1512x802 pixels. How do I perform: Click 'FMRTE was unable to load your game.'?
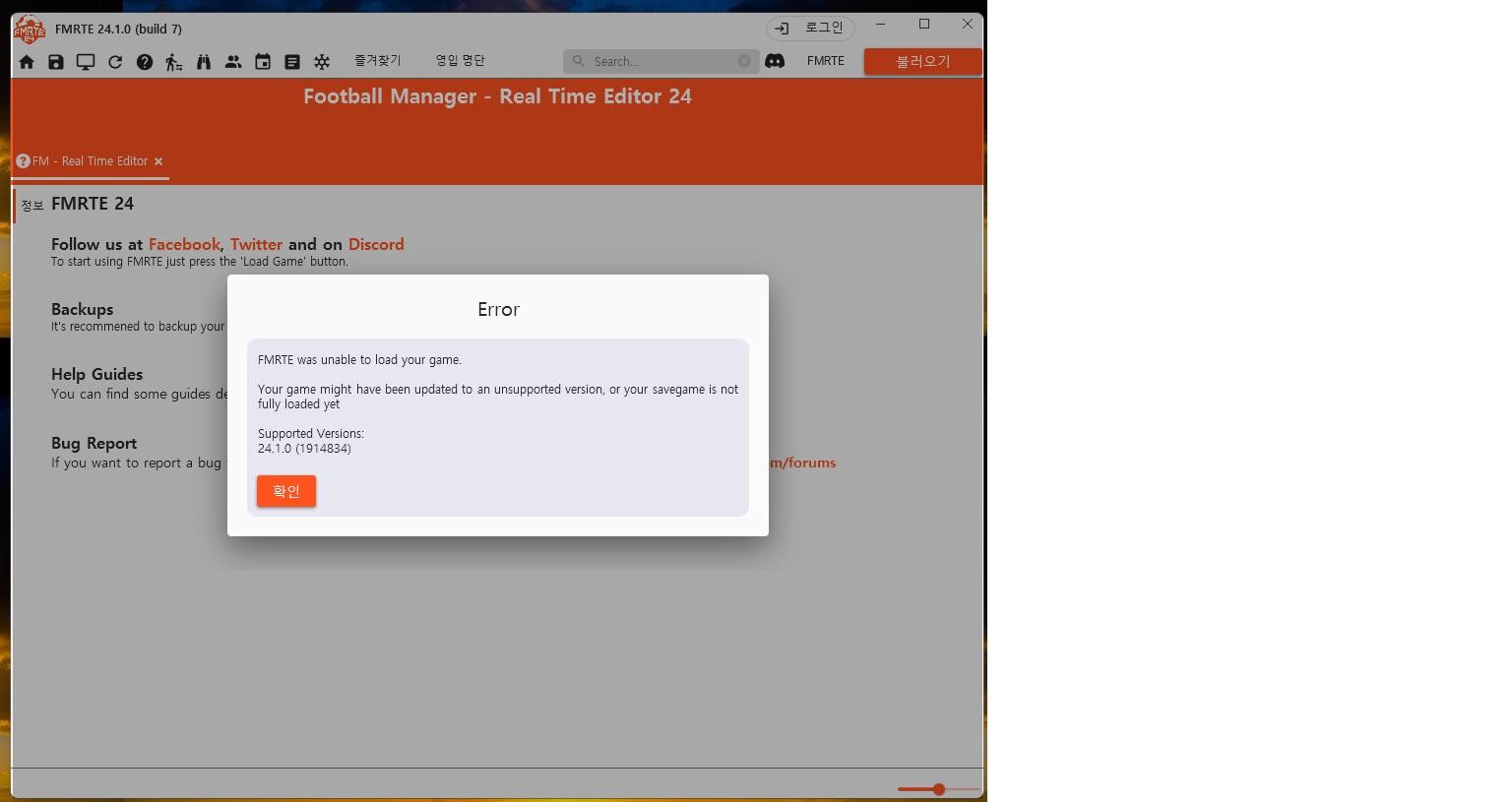pos(359,360)
